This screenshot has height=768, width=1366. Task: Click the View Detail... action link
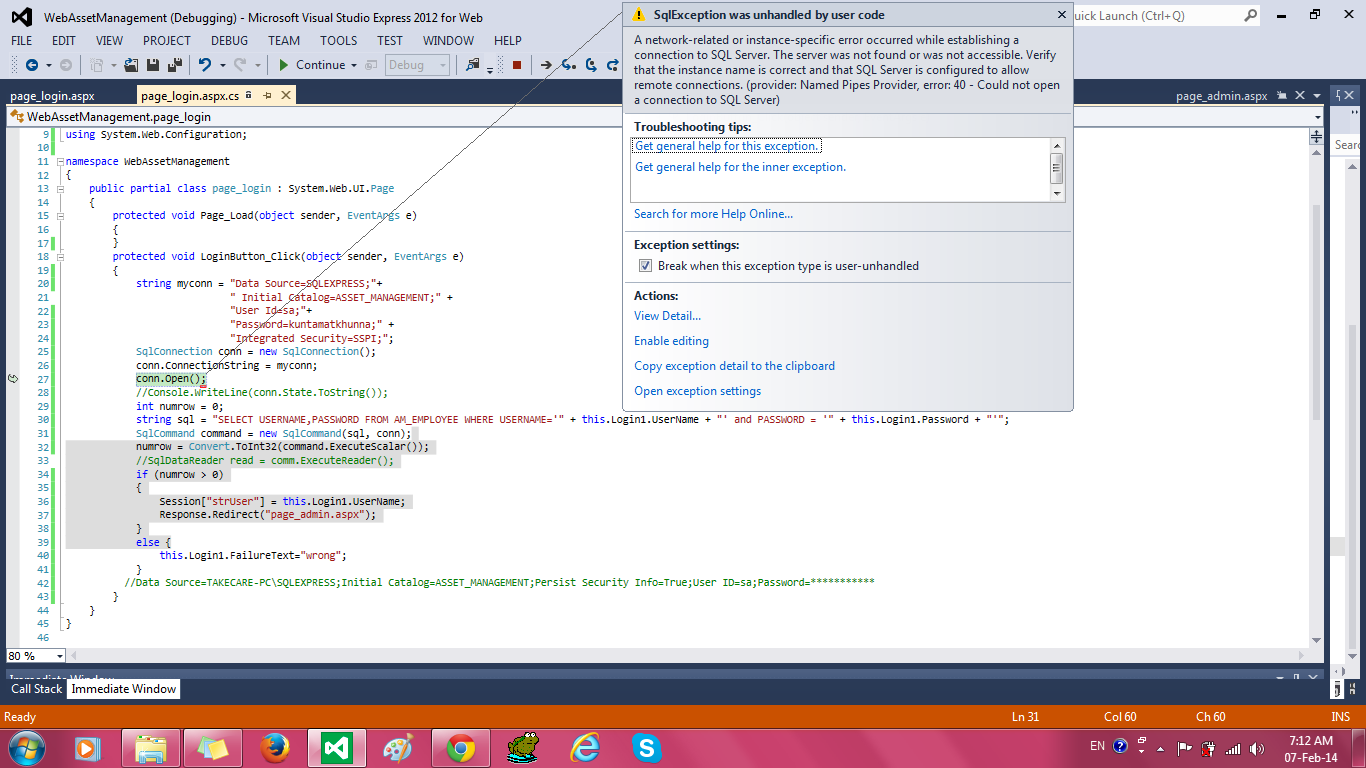tap(667, 316)
